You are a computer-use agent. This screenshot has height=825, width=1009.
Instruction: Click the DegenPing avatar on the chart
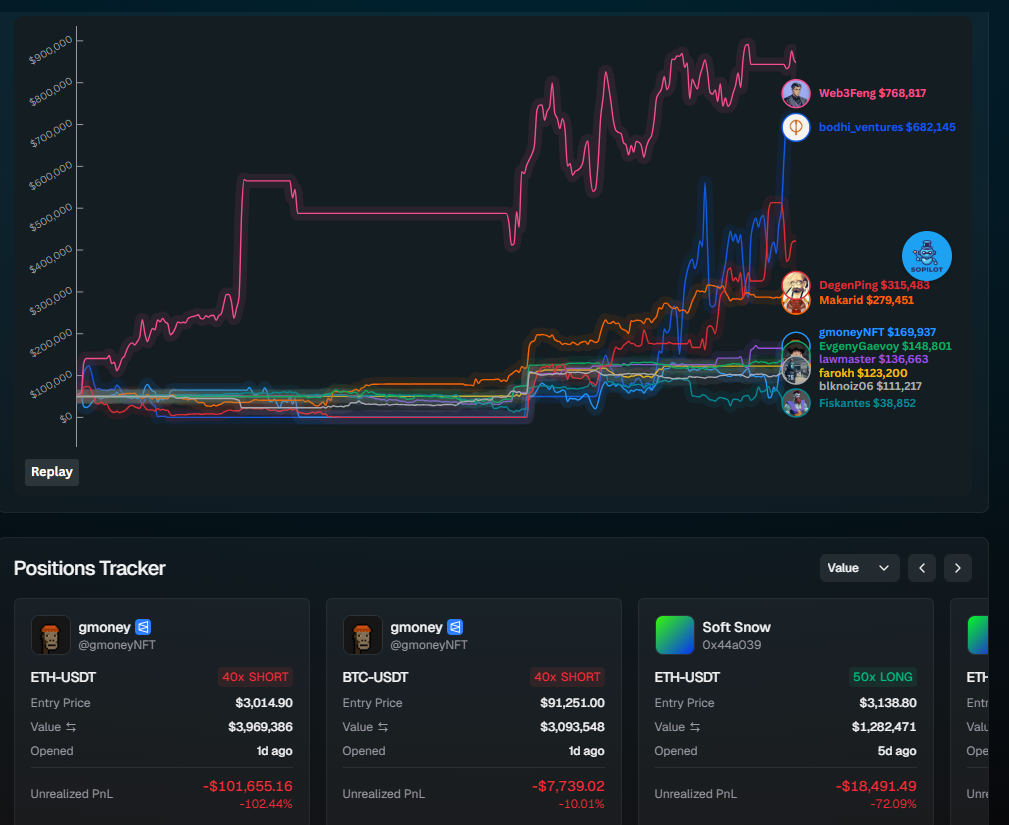click(796, 284)
